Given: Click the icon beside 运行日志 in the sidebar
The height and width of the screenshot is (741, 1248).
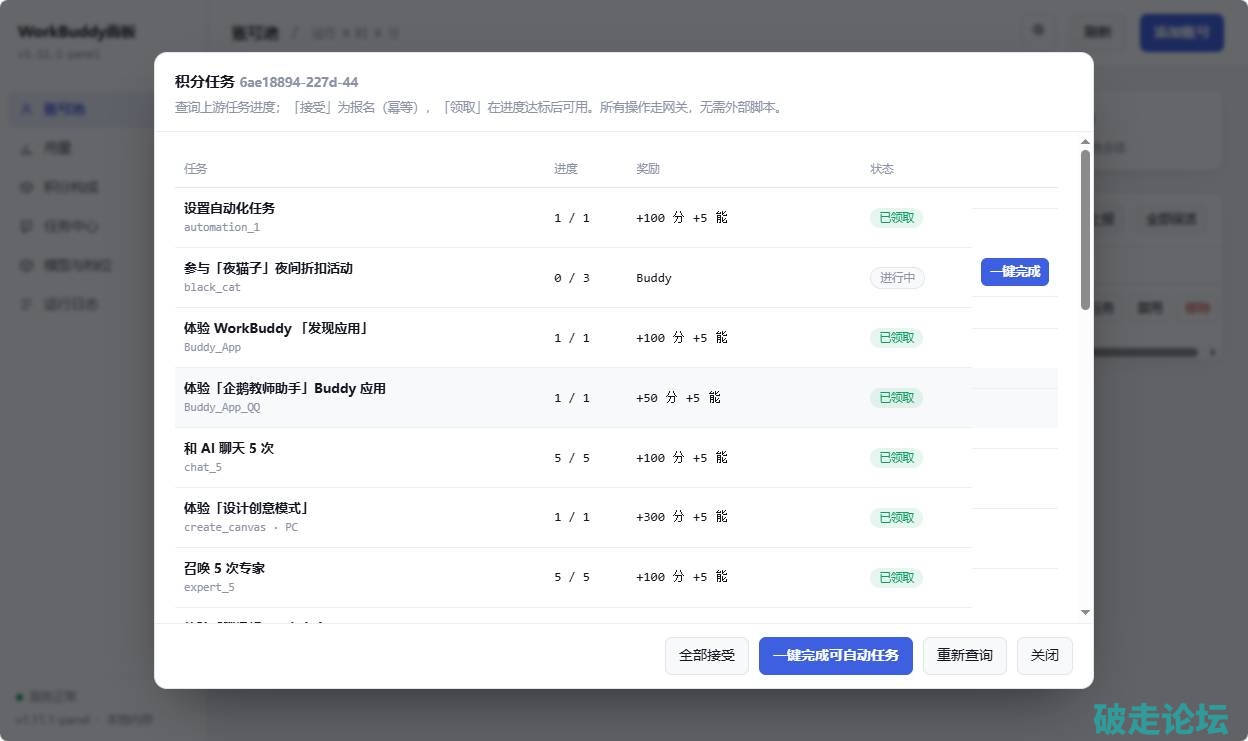Looking at the screenshot, I should [26, 305].
